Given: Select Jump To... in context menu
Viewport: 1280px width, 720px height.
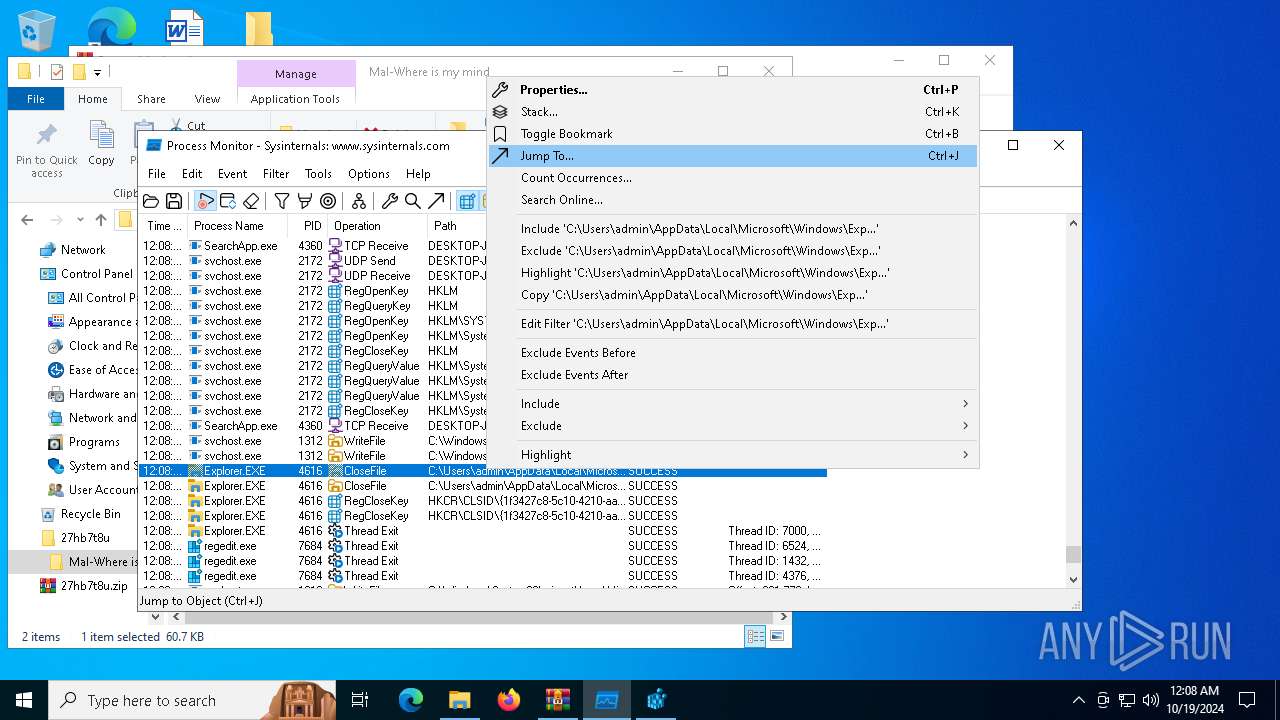Looking at the screenshot, I should click(733, 156).
